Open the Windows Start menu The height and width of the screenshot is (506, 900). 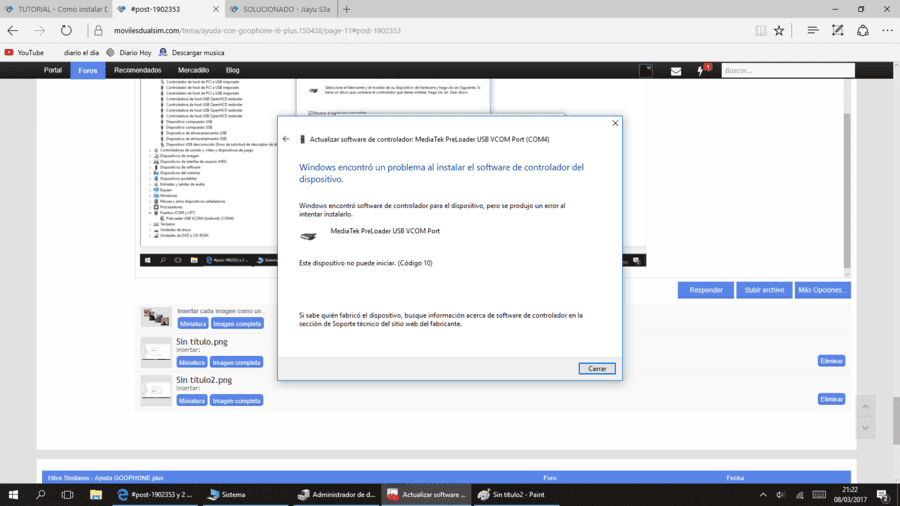[x=13, y=495]
